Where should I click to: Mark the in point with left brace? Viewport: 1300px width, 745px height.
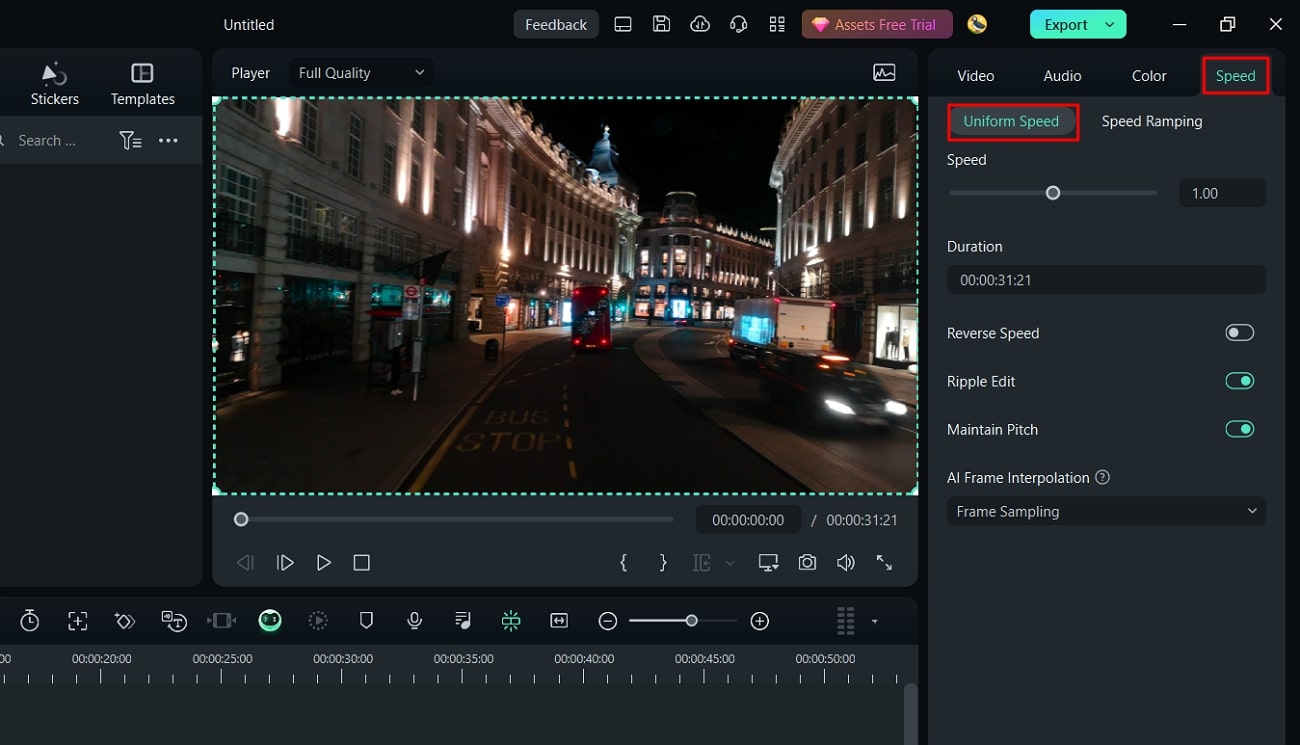click(624, 563)
